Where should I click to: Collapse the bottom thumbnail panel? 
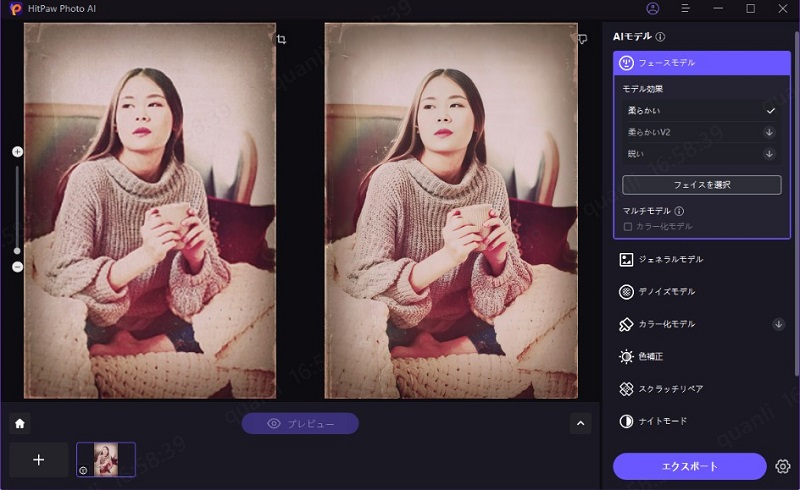pos(581,423)
